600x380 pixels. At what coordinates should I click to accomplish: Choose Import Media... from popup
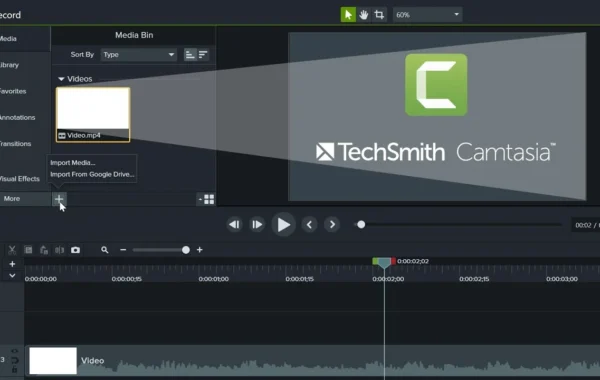(x=73, y=163)
